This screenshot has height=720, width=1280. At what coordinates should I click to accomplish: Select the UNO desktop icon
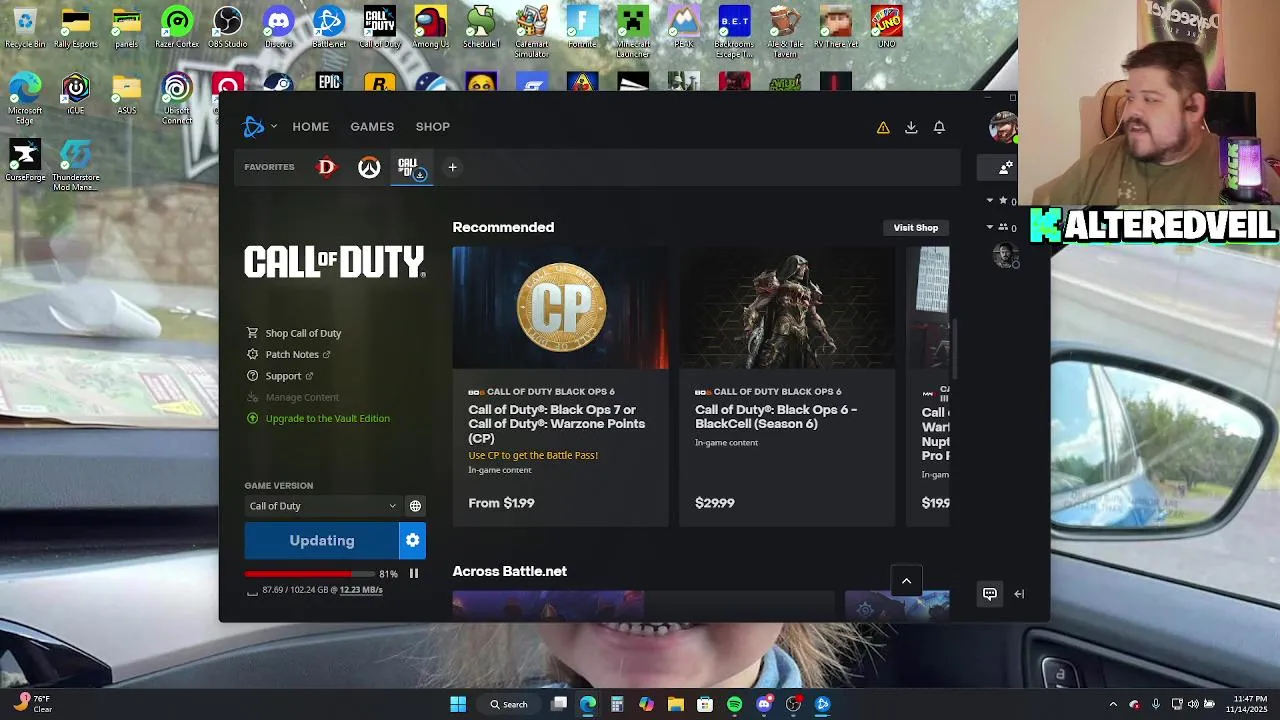click(886, 27)
